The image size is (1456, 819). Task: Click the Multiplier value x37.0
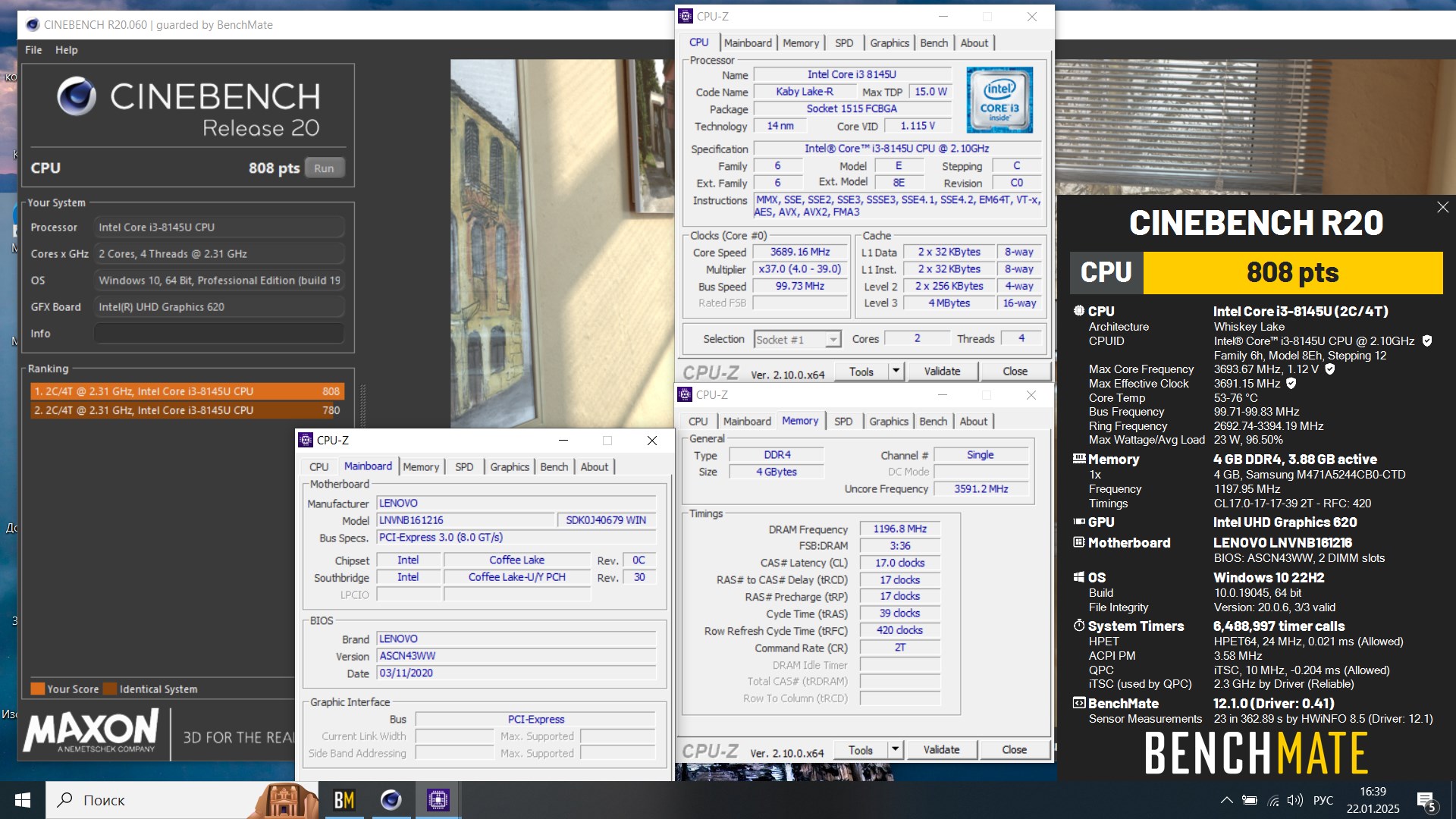click(x=800, y=269)
